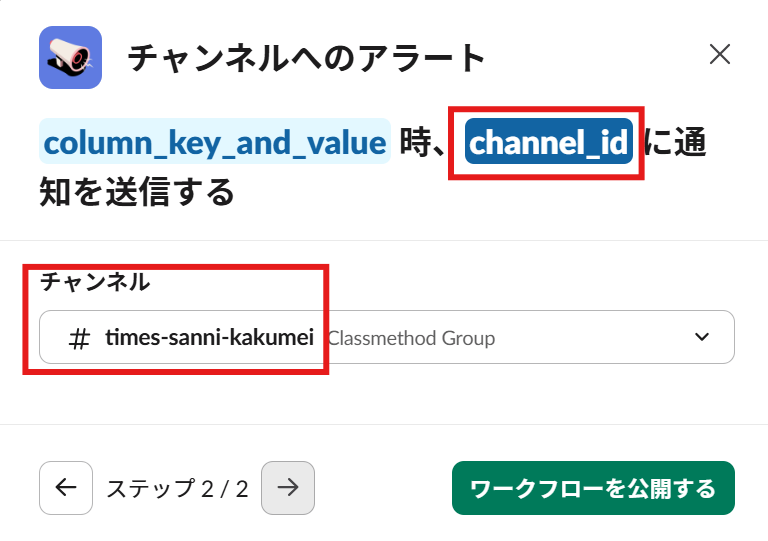Close the チャンネルへのアラート dialog
The width and height of the screenshot is (768, 541).
pyautogui.click(x=720, y=55)
